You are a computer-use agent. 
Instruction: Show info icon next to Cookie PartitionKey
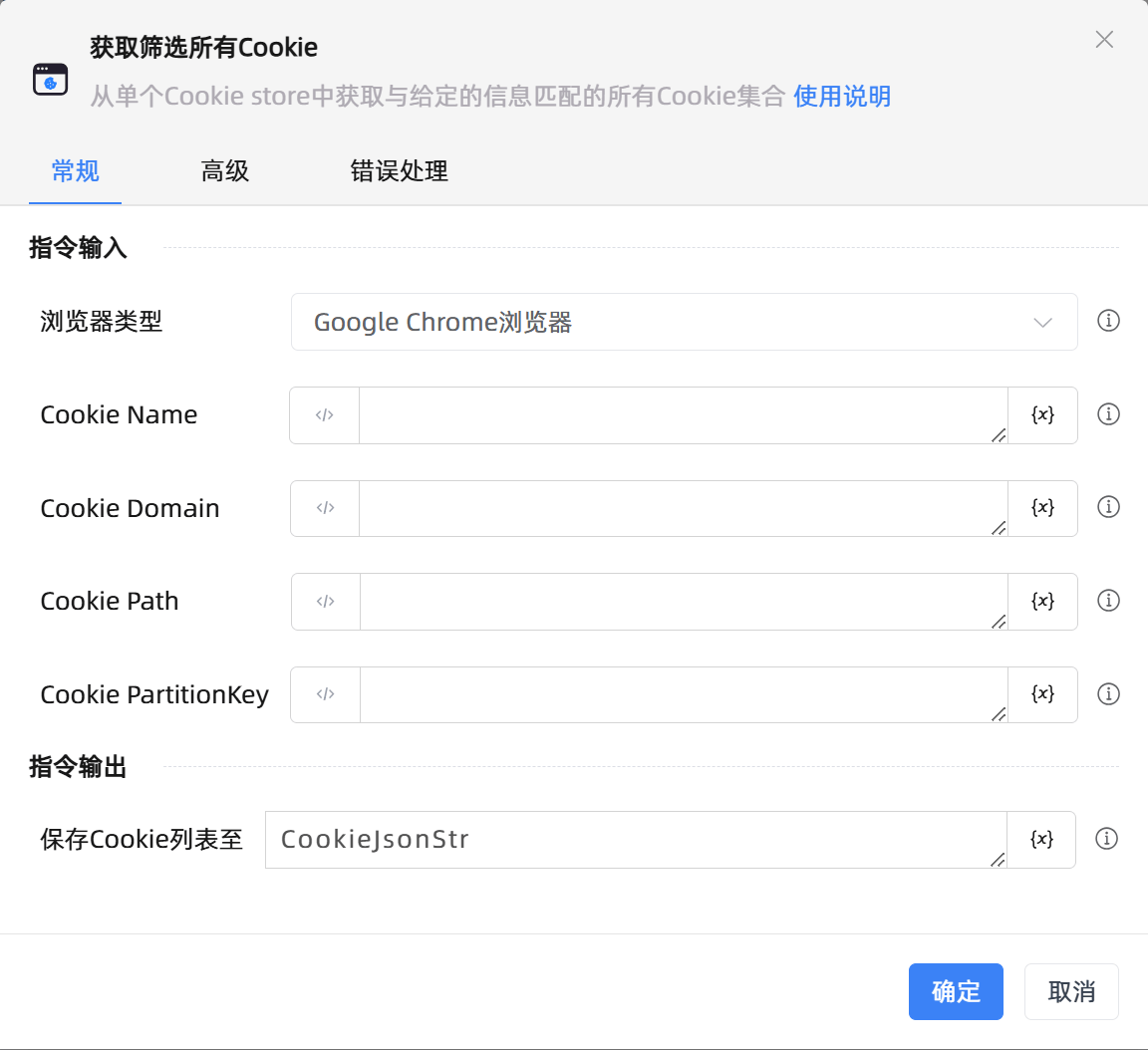(x=1108, y=694)
